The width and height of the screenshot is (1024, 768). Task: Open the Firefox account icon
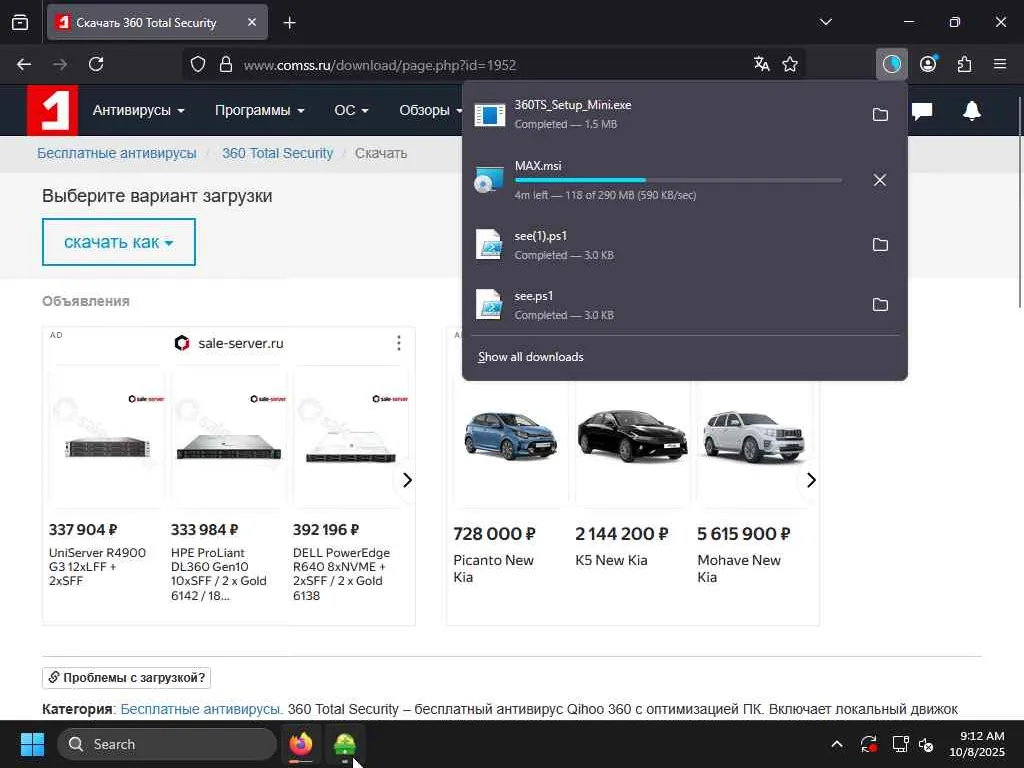(x=928, y=64)
